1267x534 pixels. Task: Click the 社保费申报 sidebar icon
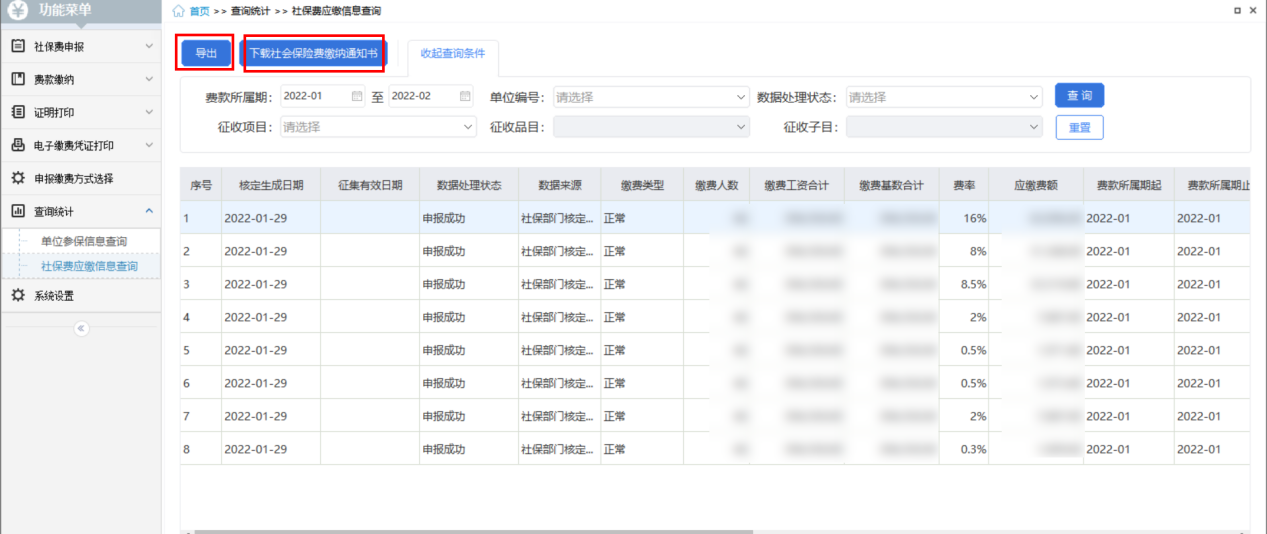pyautogui.click(x=18, y=46)
